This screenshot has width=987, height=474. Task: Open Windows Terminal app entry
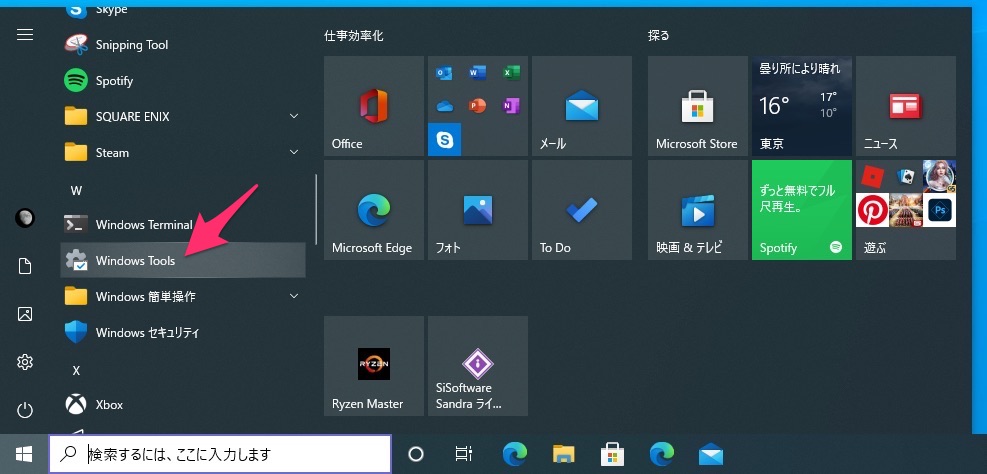click(183, 224)
